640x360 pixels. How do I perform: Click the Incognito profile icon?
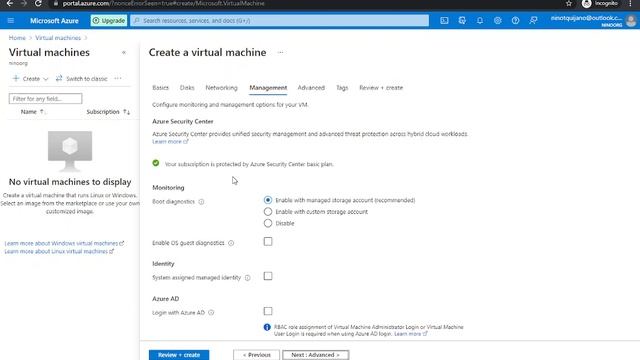587,4
